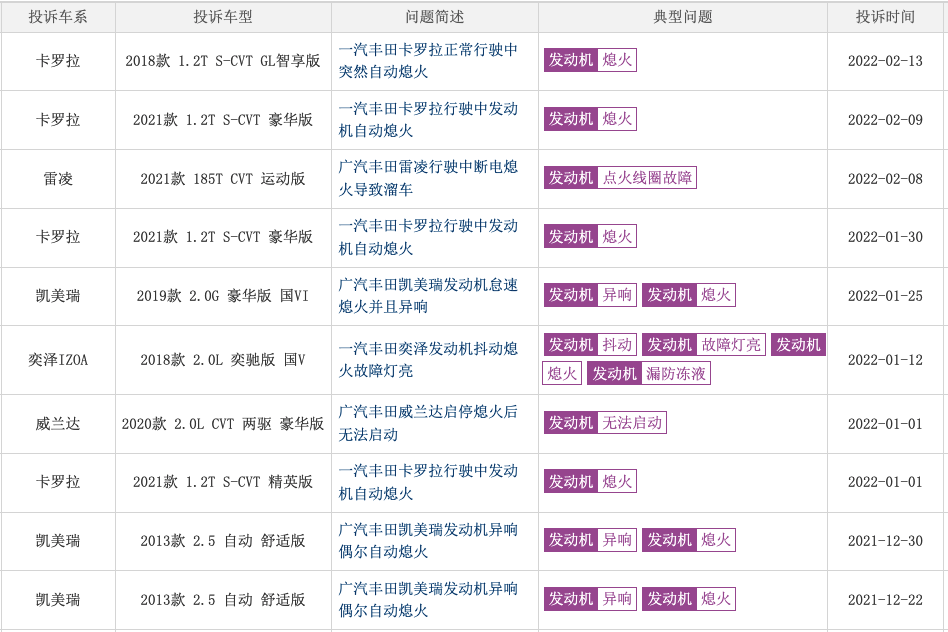Image resolution: width=948 pixels, height=632 pixels.
Task: Select 卡罗拉 in the 2022-02-13 row
Action: [58, 61]
